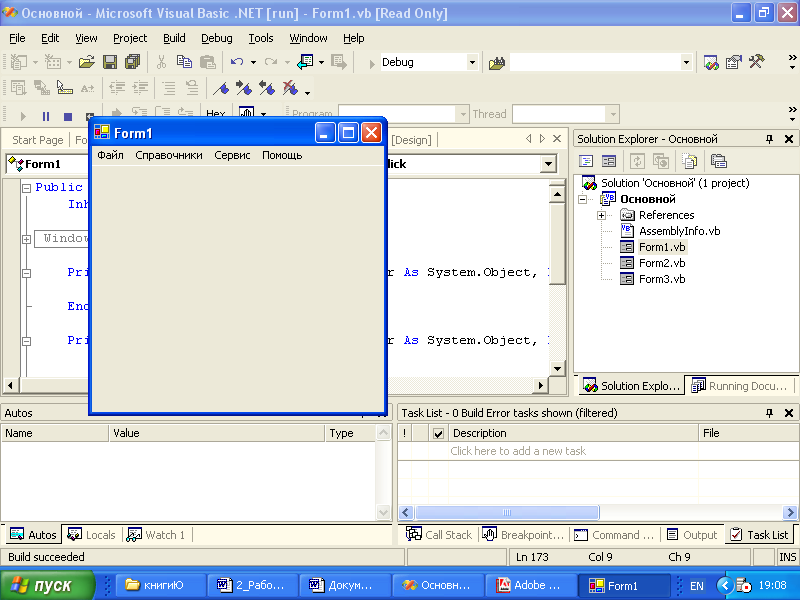800x600 pixels.
Task: Open Navigate Backward history dropdown arrow
Action: click(x=321, y=62)
